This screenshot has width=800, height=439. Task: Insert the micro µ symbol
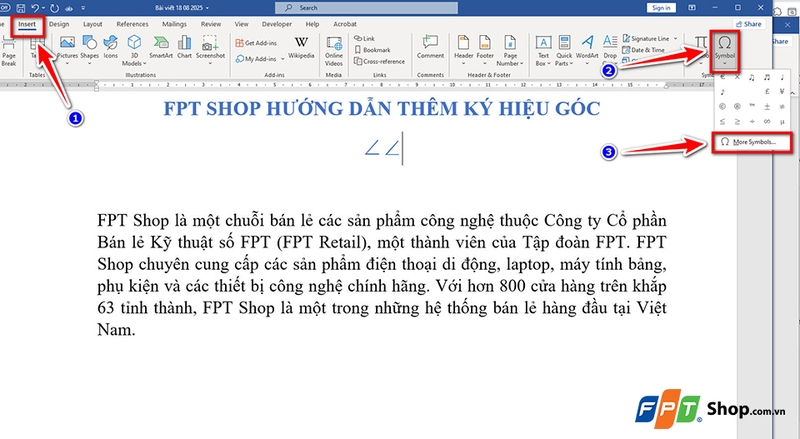click(x=782, y=121)
